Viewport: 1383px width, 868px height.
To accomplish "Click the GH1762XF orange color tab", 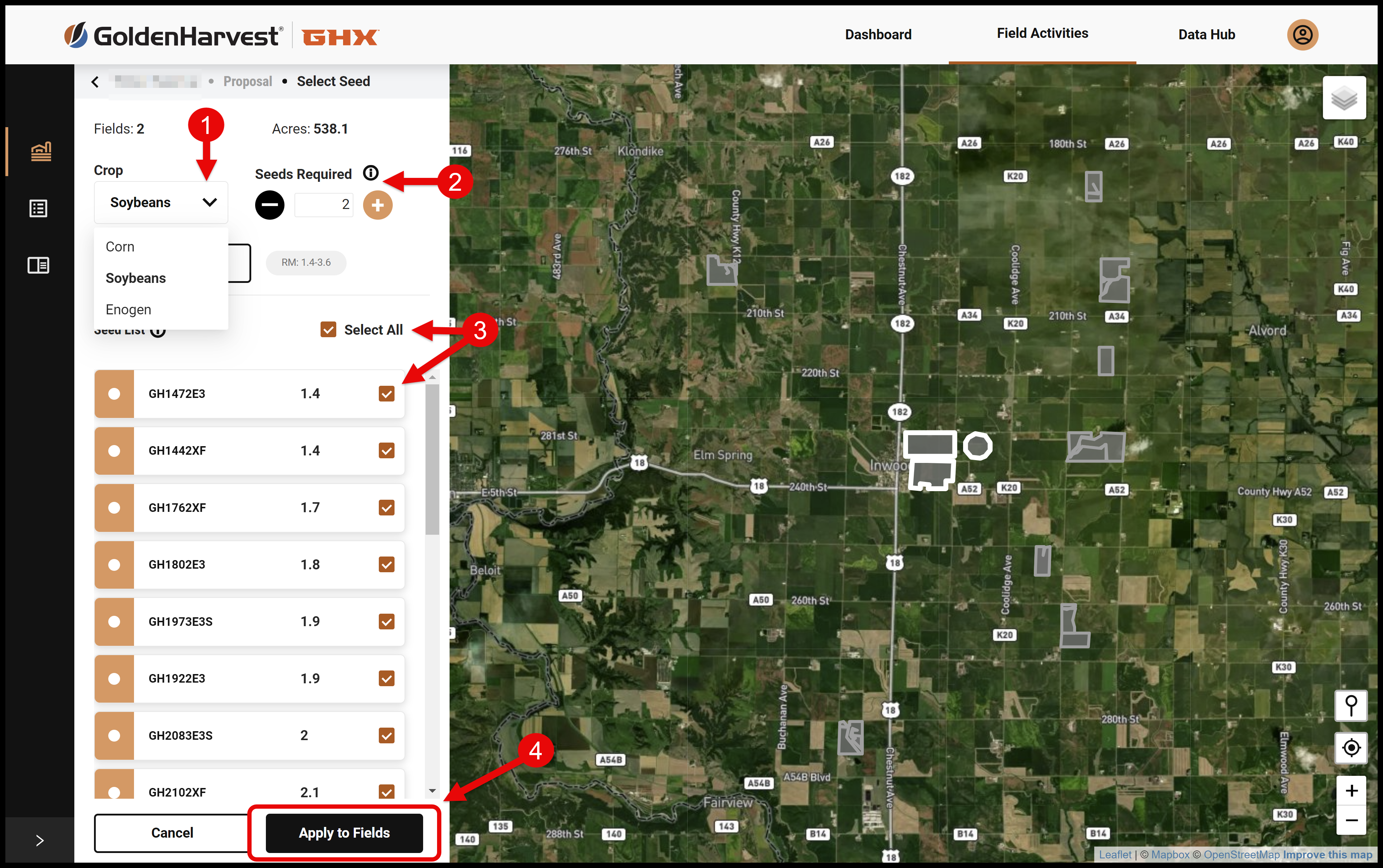I will click(114, 508).
